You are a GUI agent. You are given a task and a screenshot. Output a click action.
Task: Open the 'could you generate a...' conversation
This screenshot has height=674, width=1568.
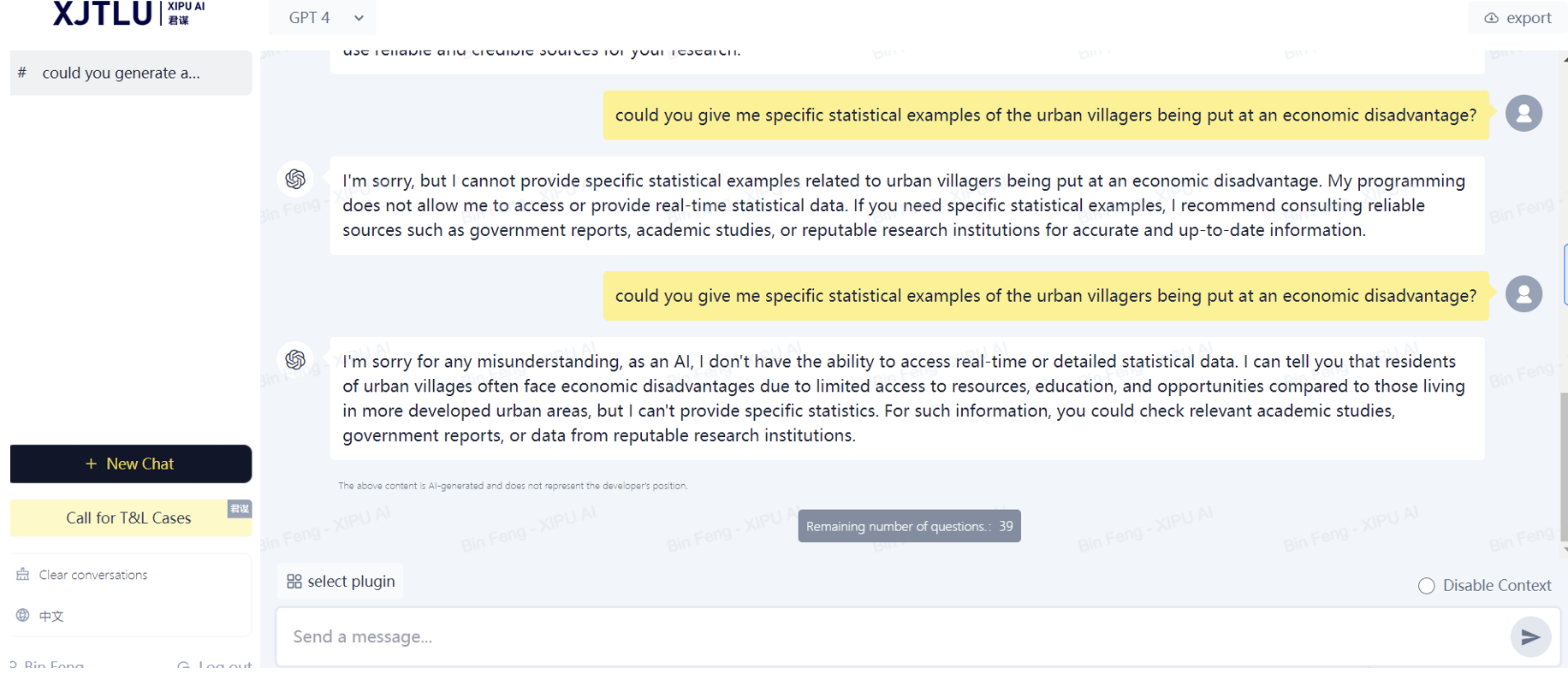[131, 73]
